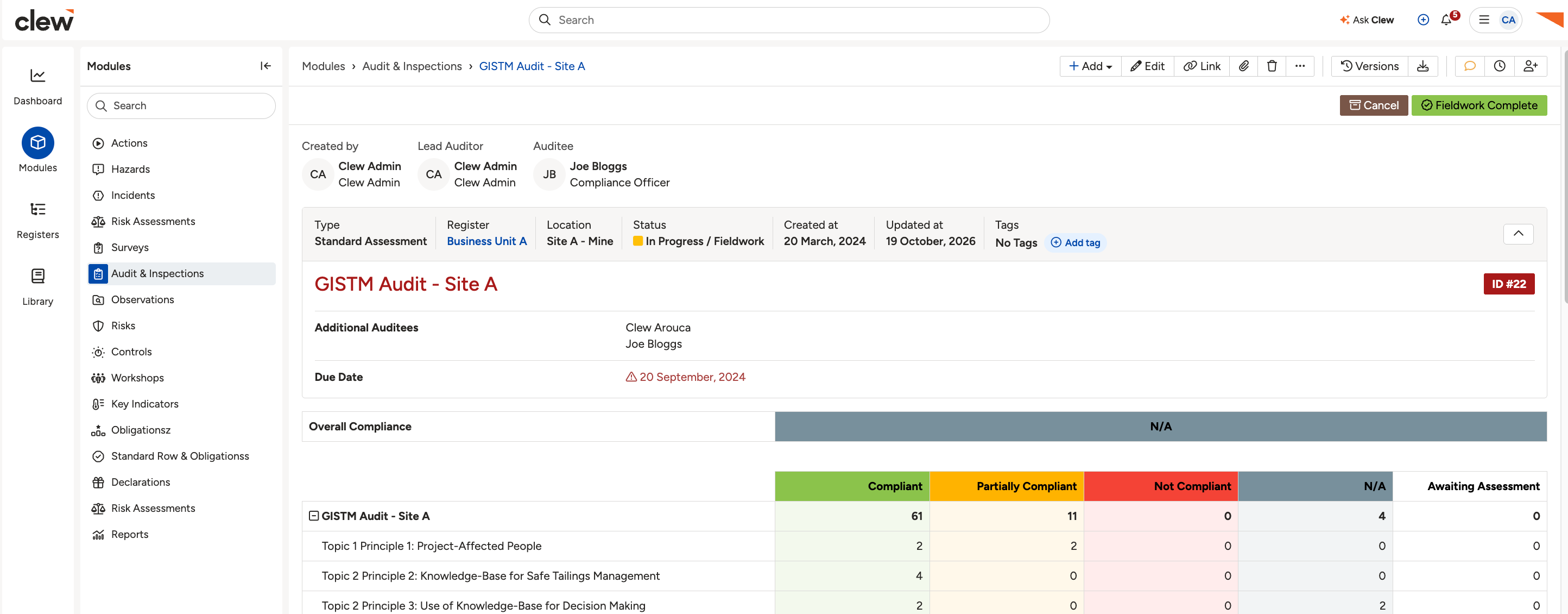Click the Cancel button

(x=1373, y=105)
